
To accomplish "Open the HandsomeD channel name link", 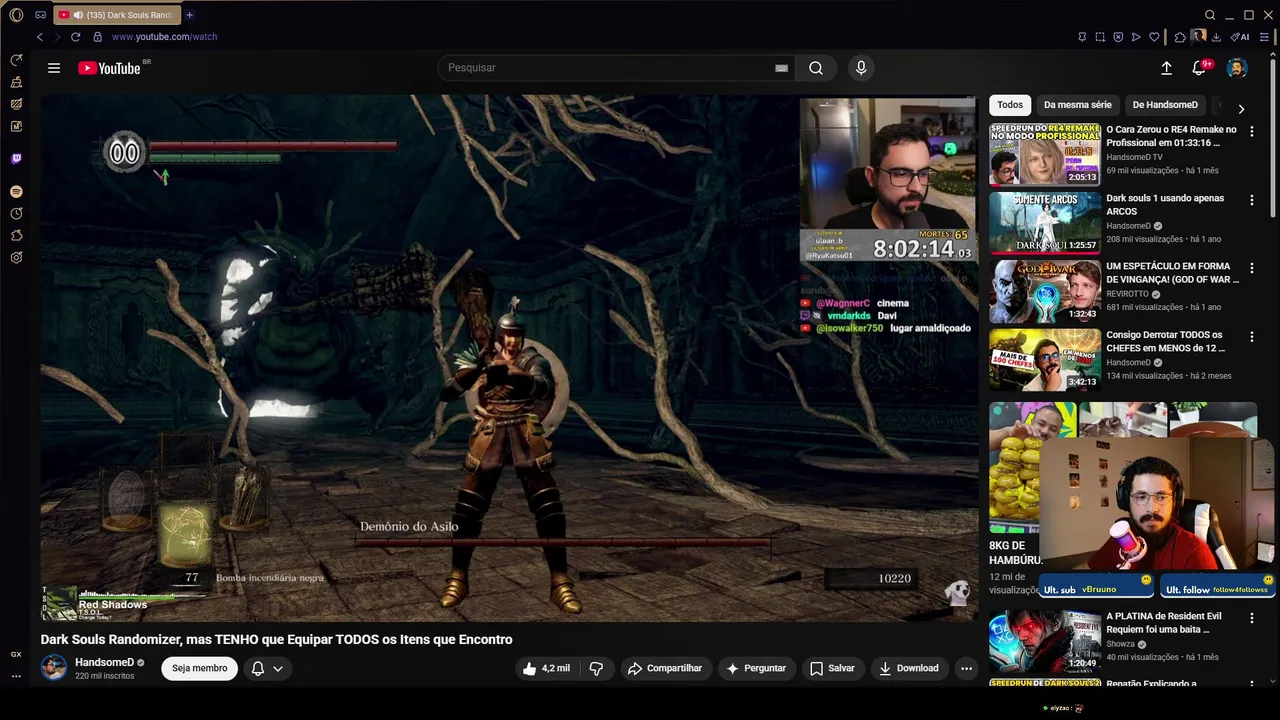I will click(104, 662).
